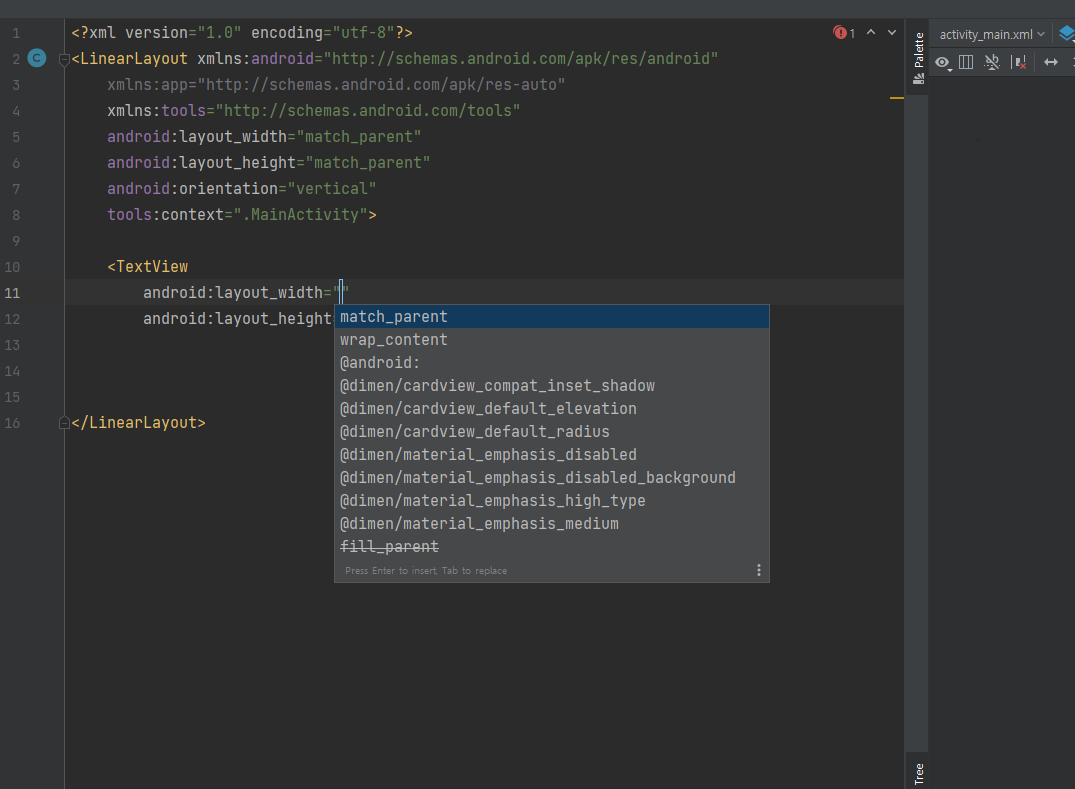
Task: Collapse the closing LinearLayout fold marker
Action: [x=64, y=423]
